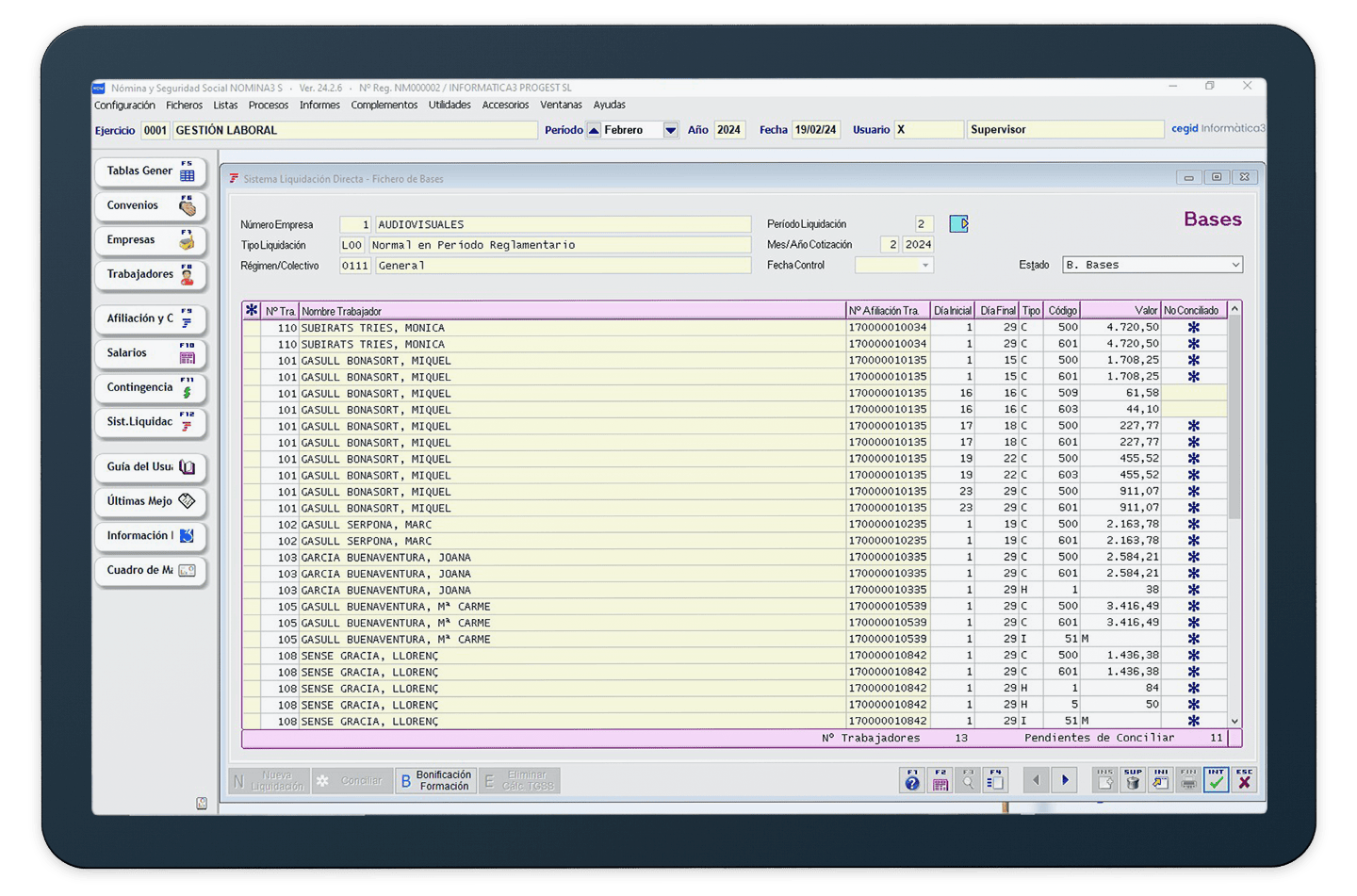Click the F4 list view icon
Screen dimensions: 1357x896
[x=995, y=780]
